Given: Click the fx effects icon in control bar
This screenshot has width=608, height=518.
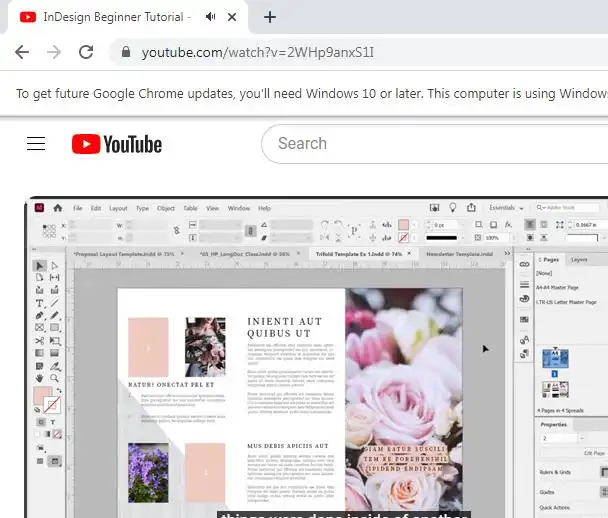Looking at the screenshot, I should 508,224.
